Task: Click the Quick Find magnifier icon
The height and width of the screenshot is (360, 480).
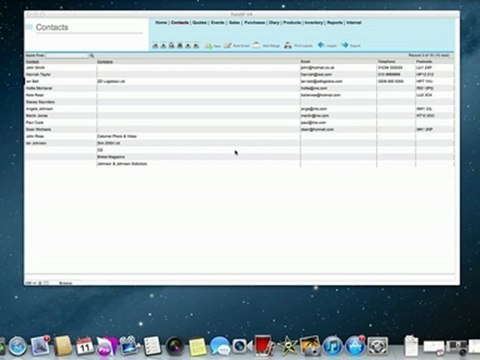Action: [x=92, y=56]
